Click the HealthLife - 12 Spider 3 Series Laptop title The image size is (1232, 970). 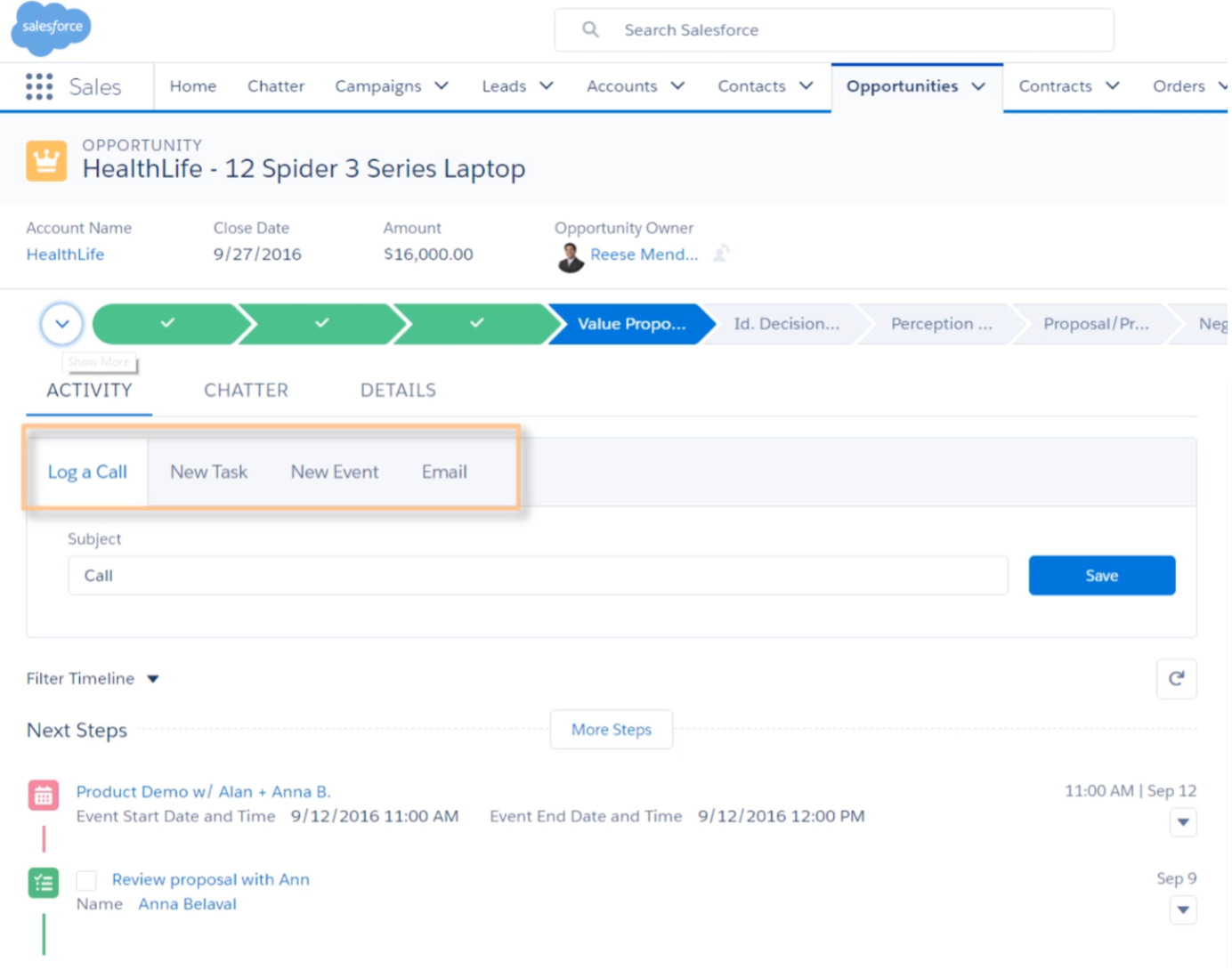coord(304,168)
